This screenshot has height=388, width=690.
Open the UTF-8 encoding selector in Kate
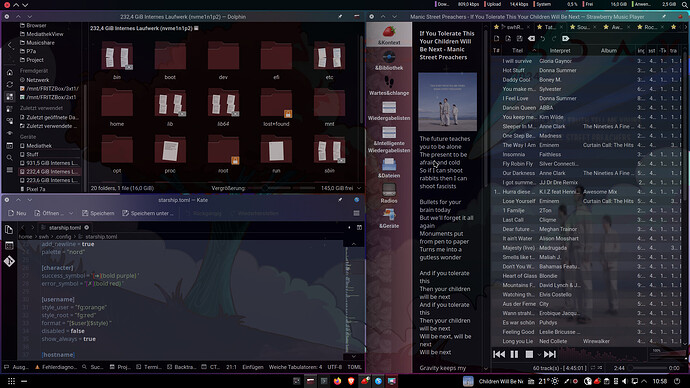[334, 367]
